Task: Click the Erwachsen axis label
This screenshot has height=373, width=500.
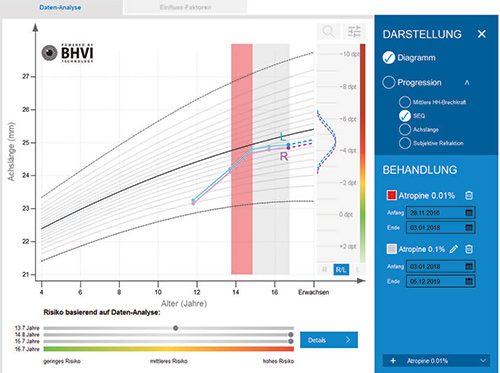Action: (314, 292)
